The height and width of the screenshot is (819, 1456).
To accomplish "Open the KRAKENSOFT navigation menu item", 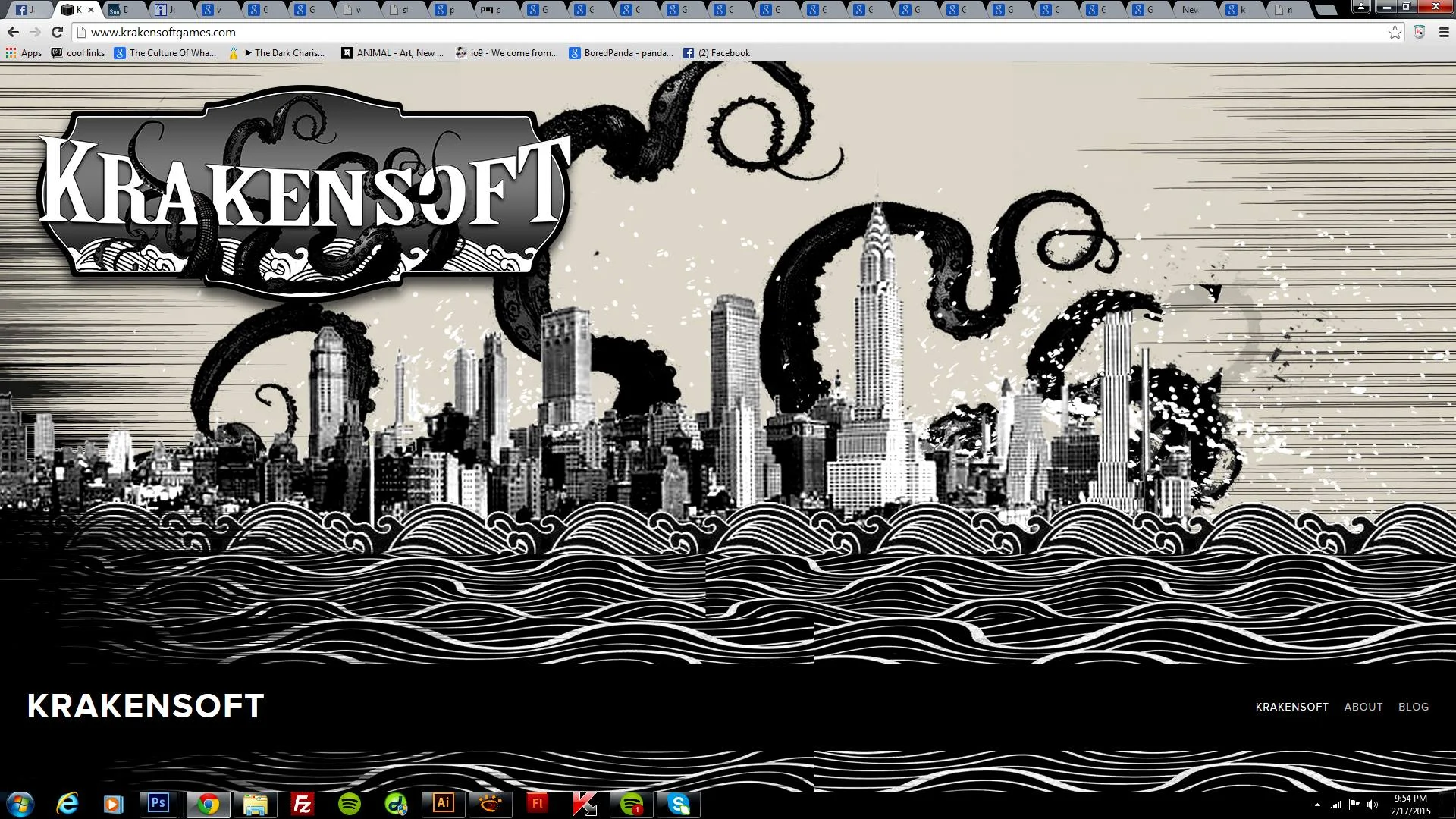I will point(1291,707).
